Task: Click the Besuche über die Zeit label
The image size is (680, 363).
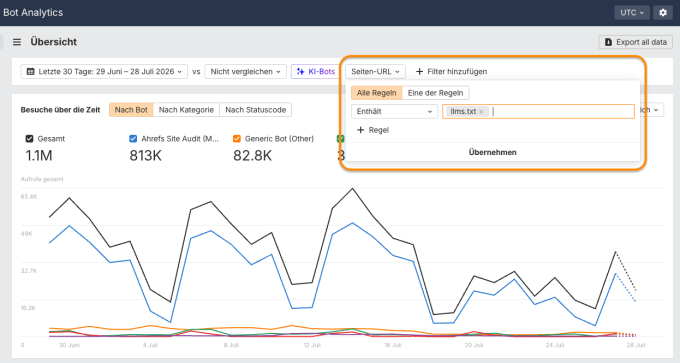Action: (x=60, y=110)
